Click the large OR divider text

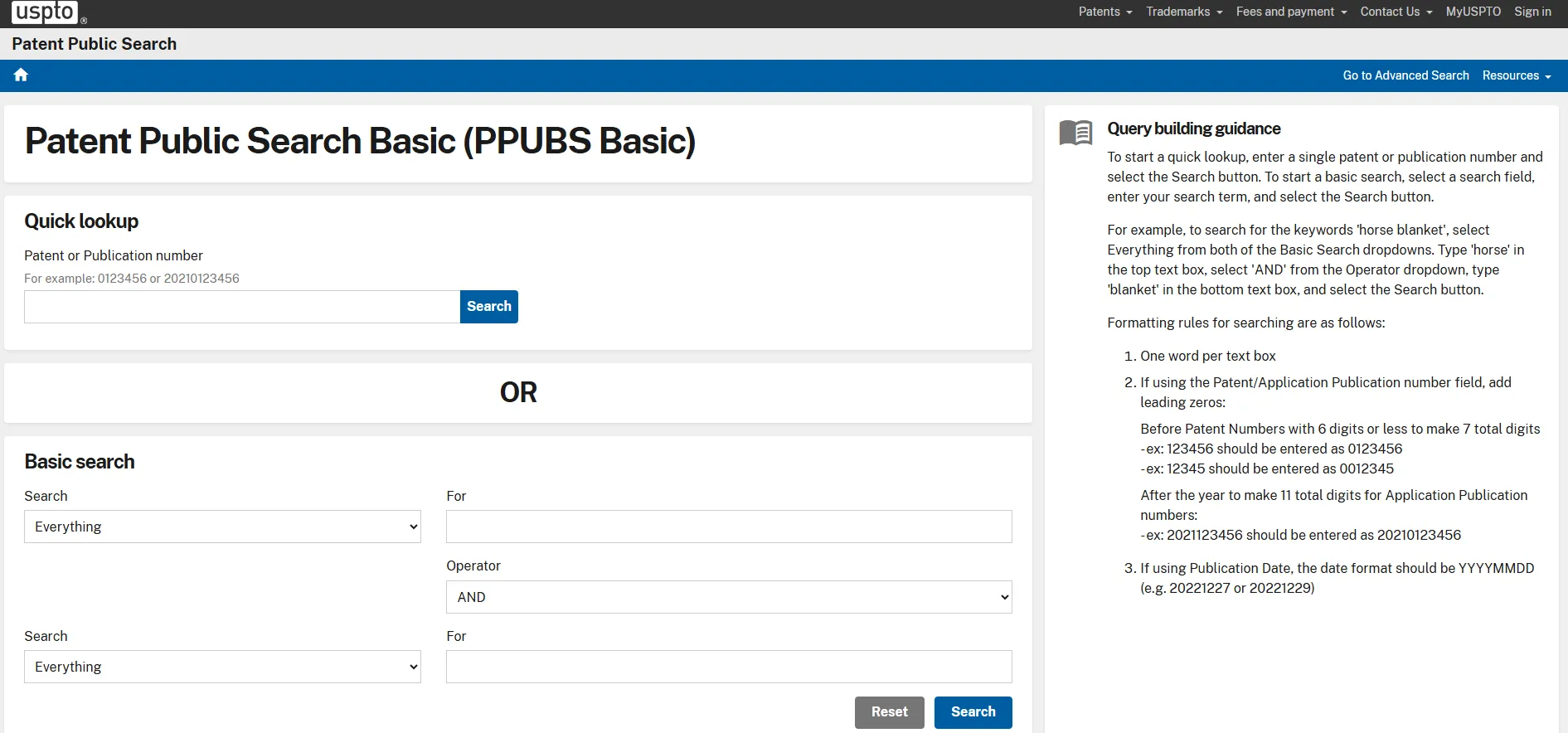click(x=518, y=392)
